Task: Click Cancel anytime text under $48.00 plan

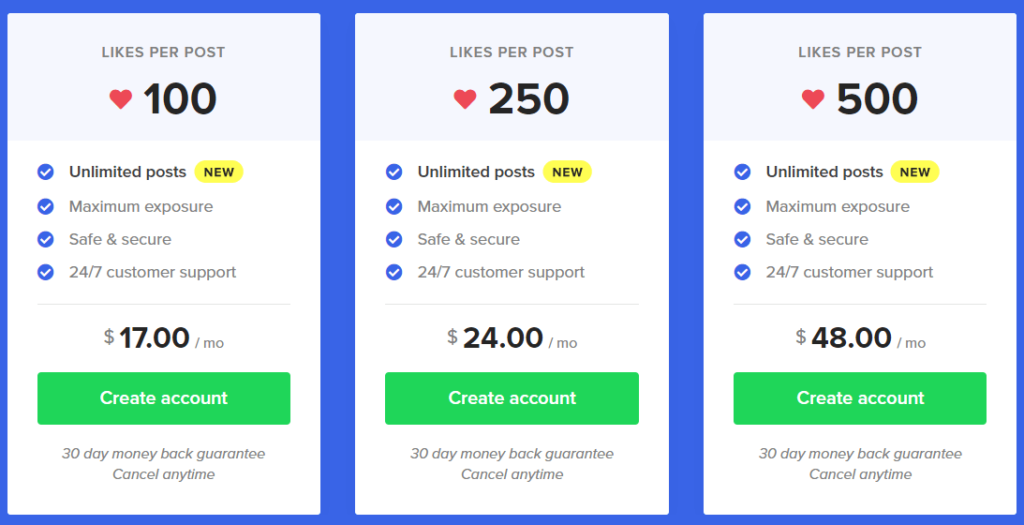Action: click(861, 474)
